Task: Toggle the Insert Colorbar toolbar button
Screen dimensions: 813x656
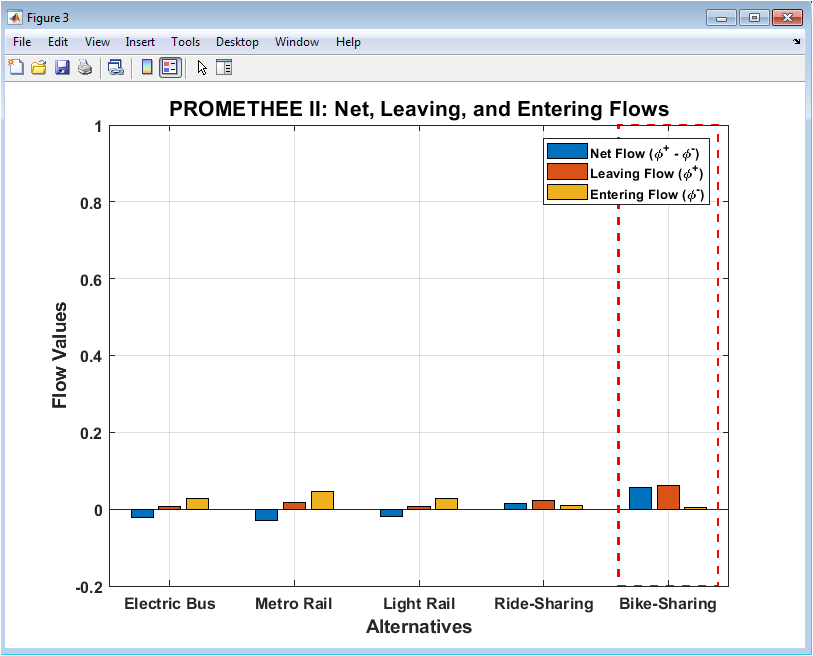Action: coord(147,67)
